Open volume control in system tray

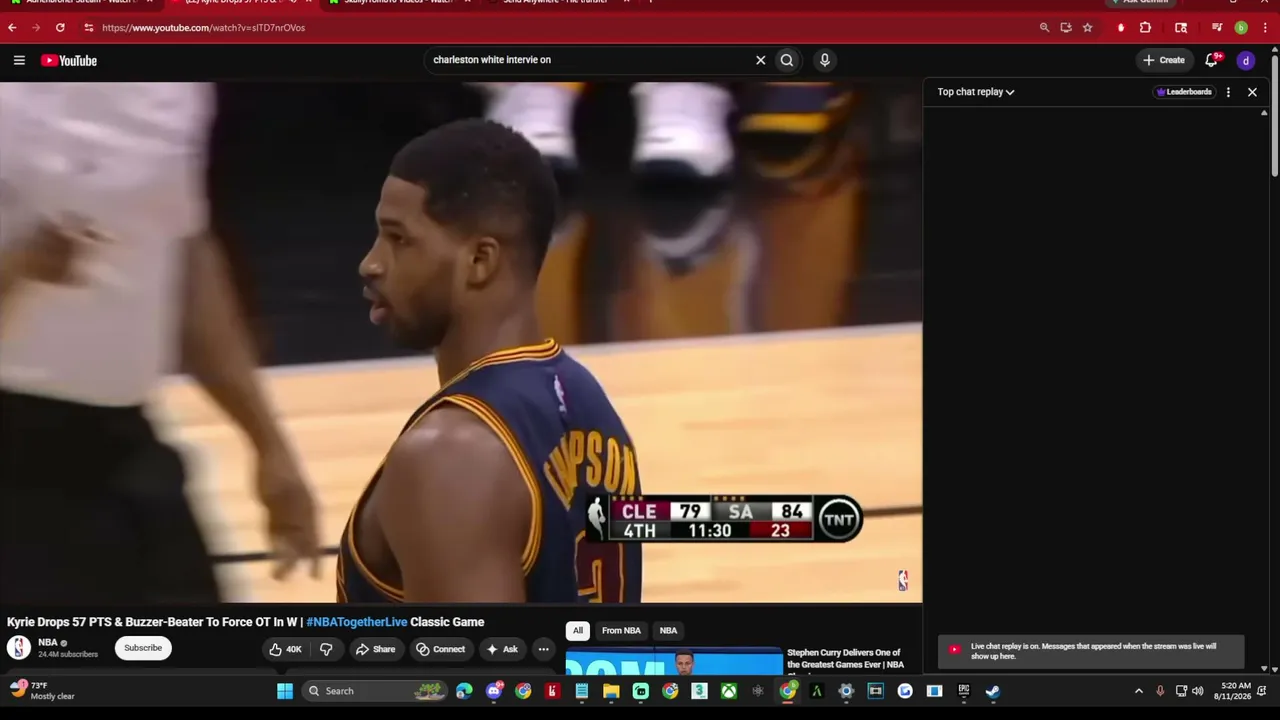1198,691
